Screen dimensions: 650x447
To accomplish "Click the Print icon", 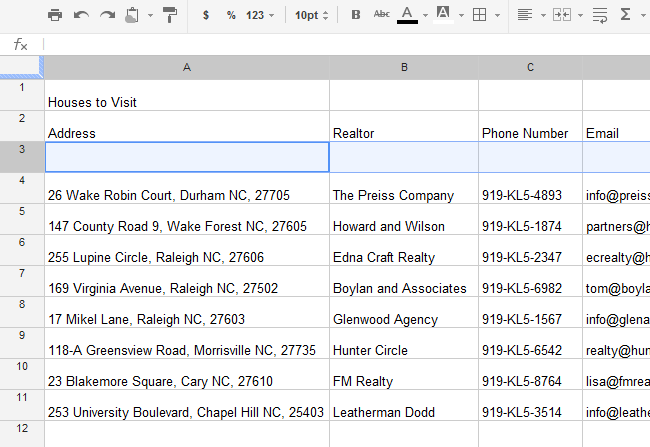I will [x=55, y=15].
